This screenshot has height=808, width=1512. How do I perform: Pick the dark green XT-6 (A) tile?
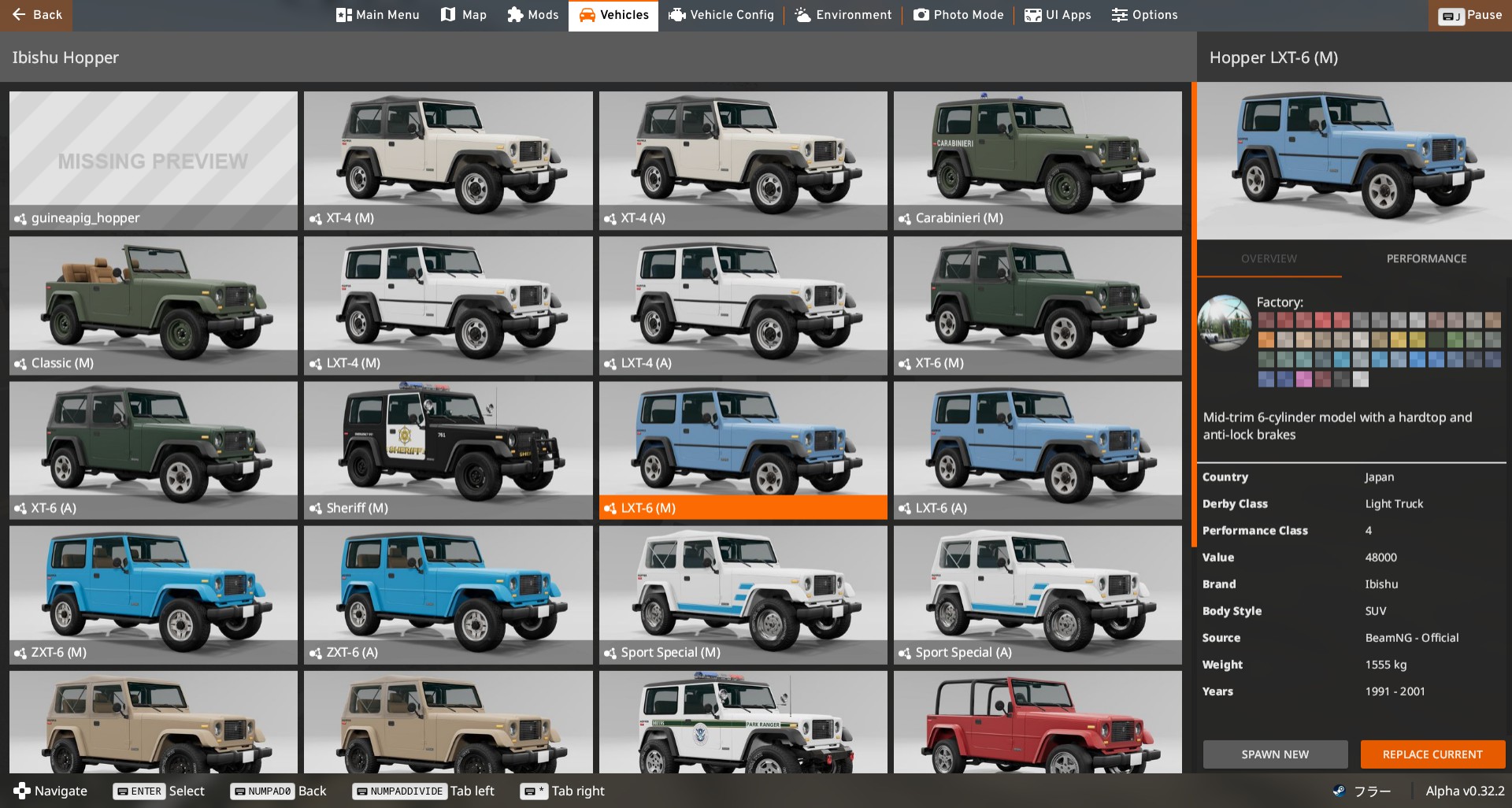(x=154, y=450)
